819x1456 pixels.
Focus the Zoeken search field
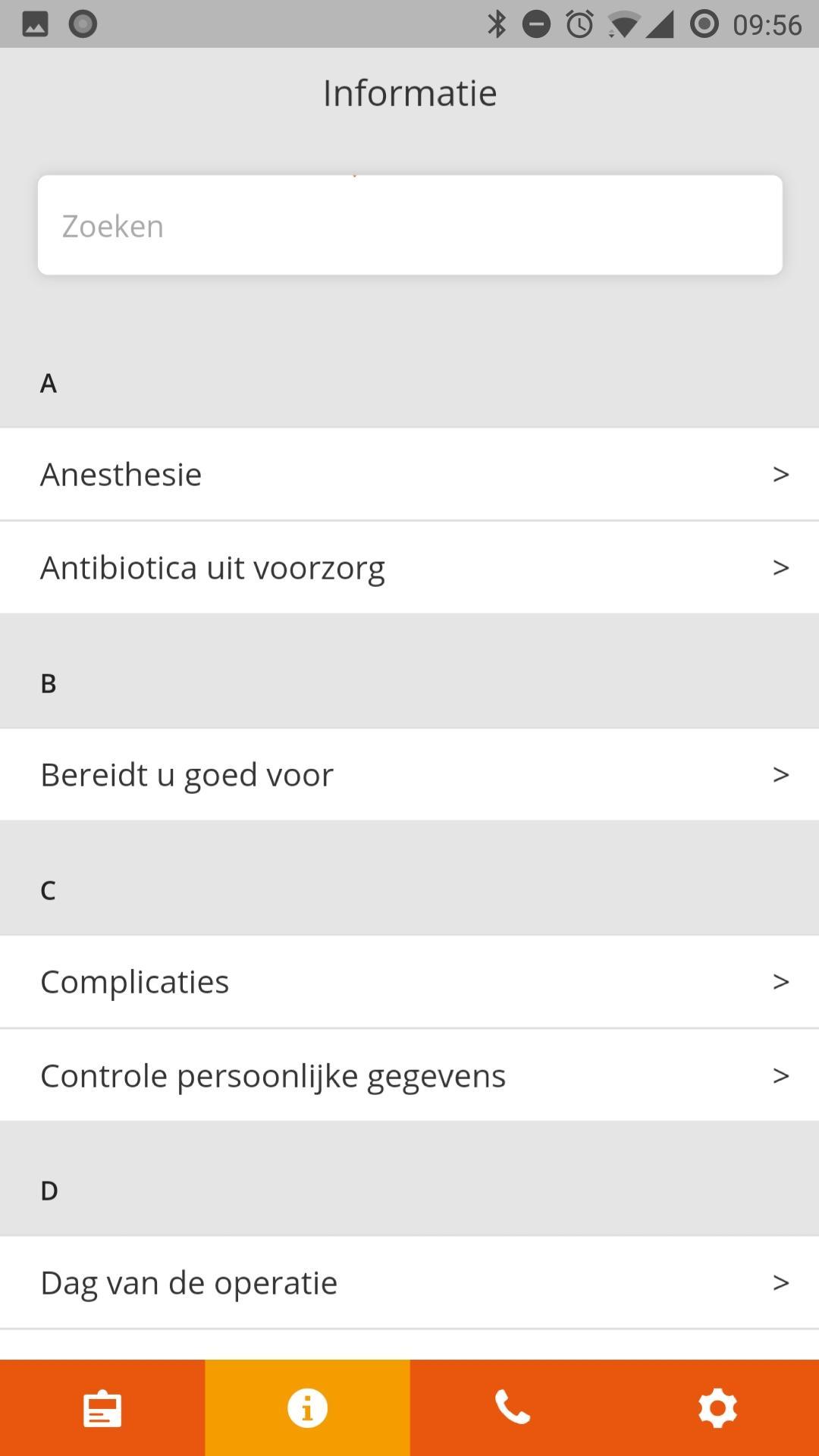(409, 225)
